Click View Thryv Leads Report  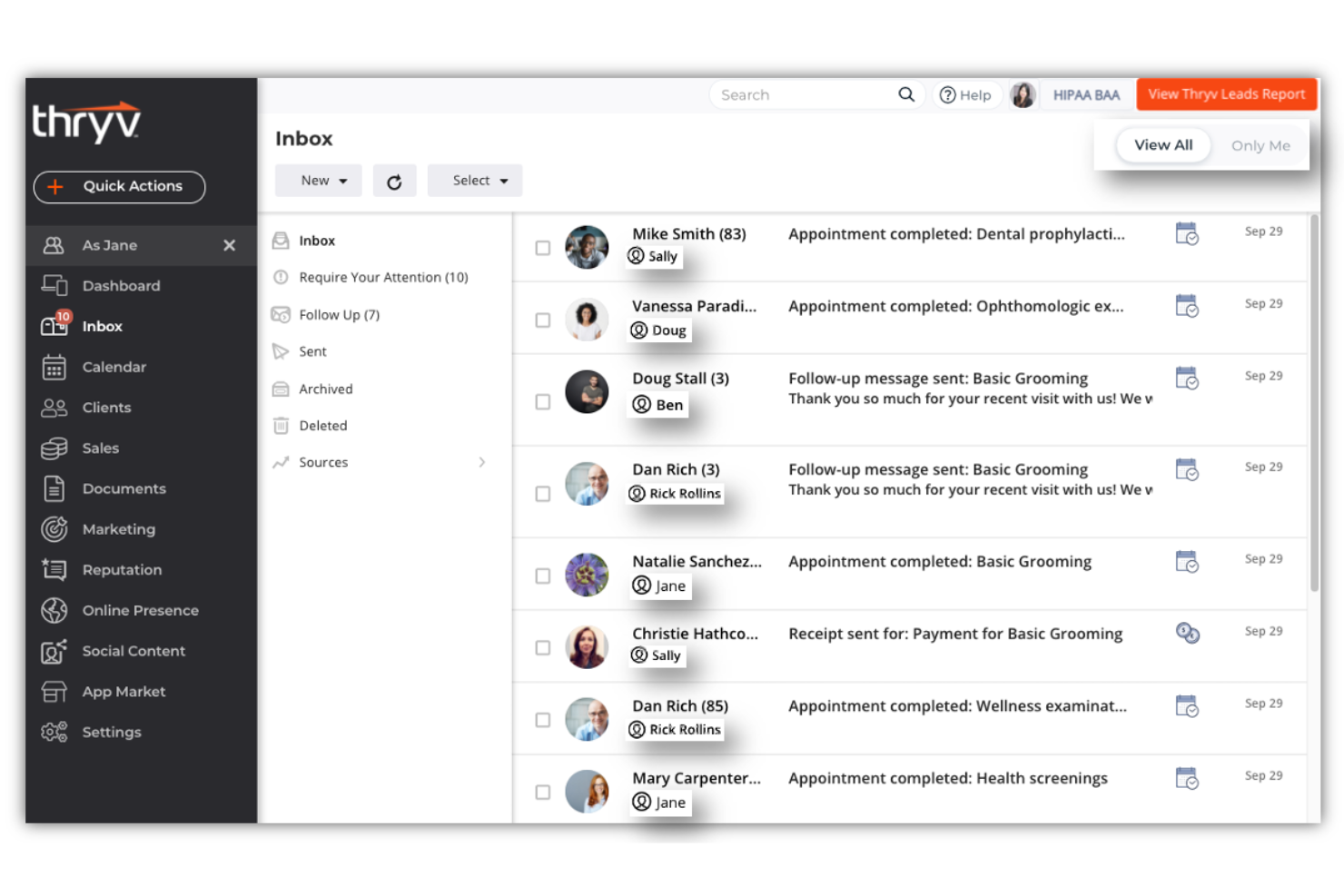pos(1226,94)
